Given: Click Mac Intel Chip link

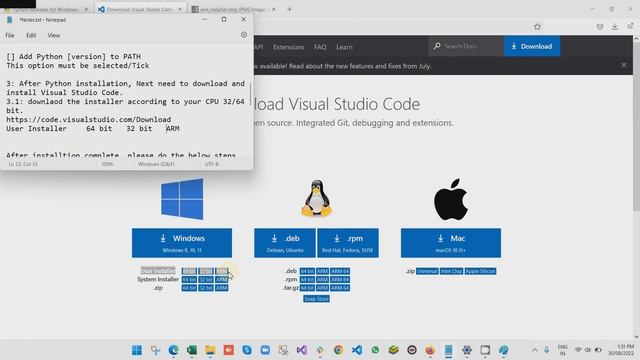Looking at the screenshot, I should coord(451,271).
